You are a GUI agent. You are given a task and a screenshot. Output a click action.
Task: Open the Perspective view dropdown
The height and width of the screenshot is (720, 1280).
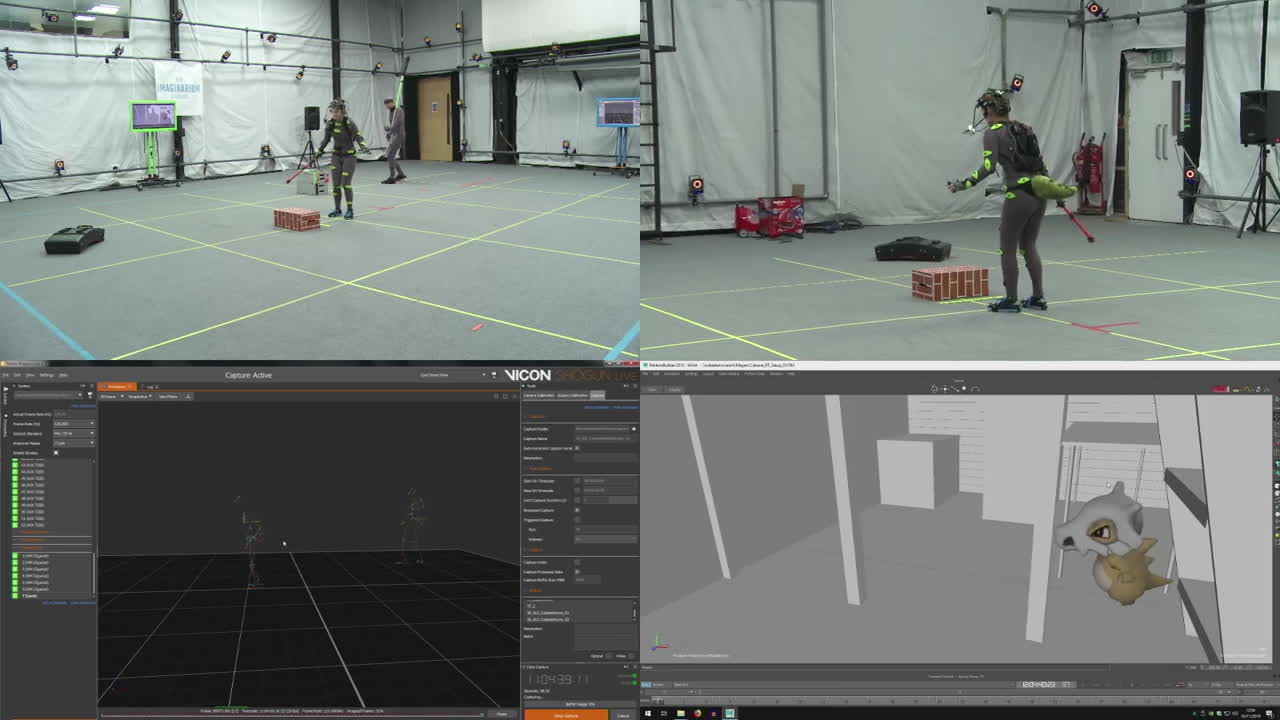coord(138,396)
